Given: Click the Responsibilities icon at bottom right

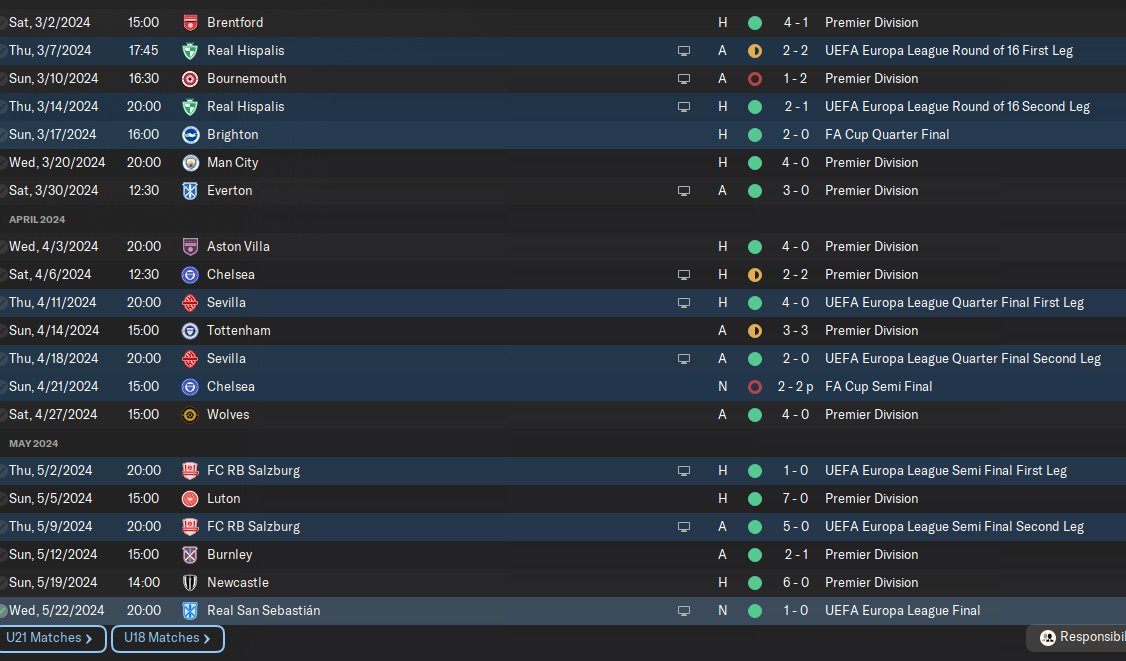Looking at the screenshot, I should 1048,637.
